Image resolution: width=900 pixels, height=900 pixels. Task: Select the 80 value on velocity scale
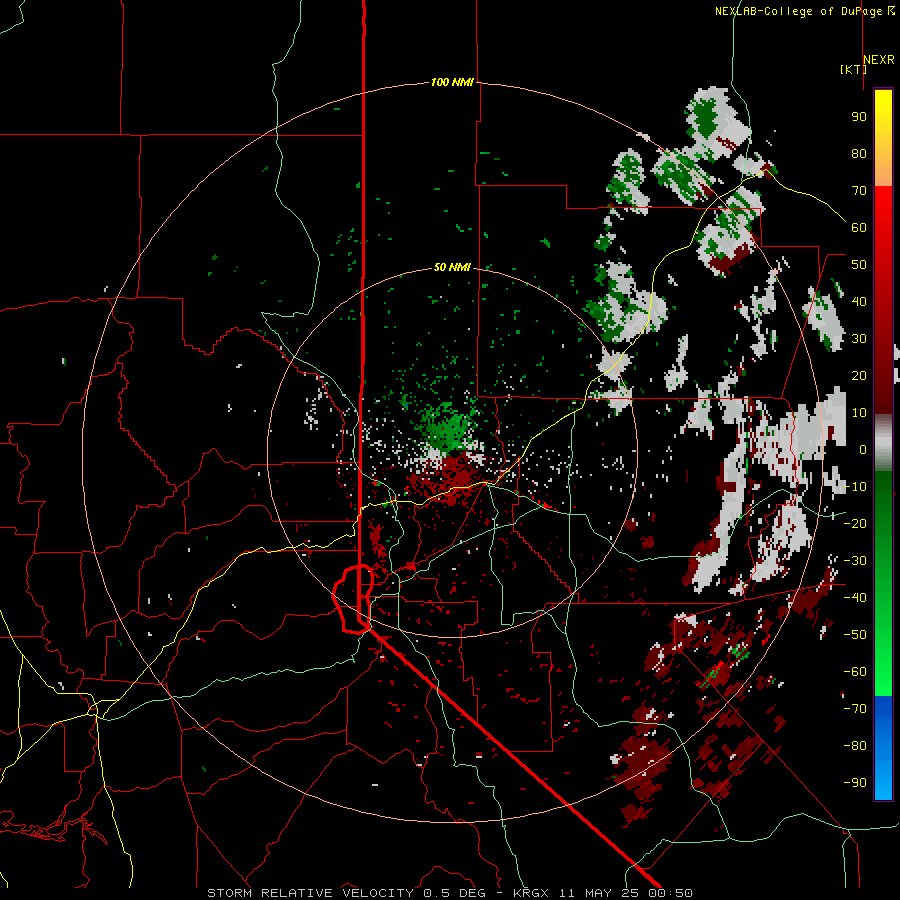[x=859, y=153]
